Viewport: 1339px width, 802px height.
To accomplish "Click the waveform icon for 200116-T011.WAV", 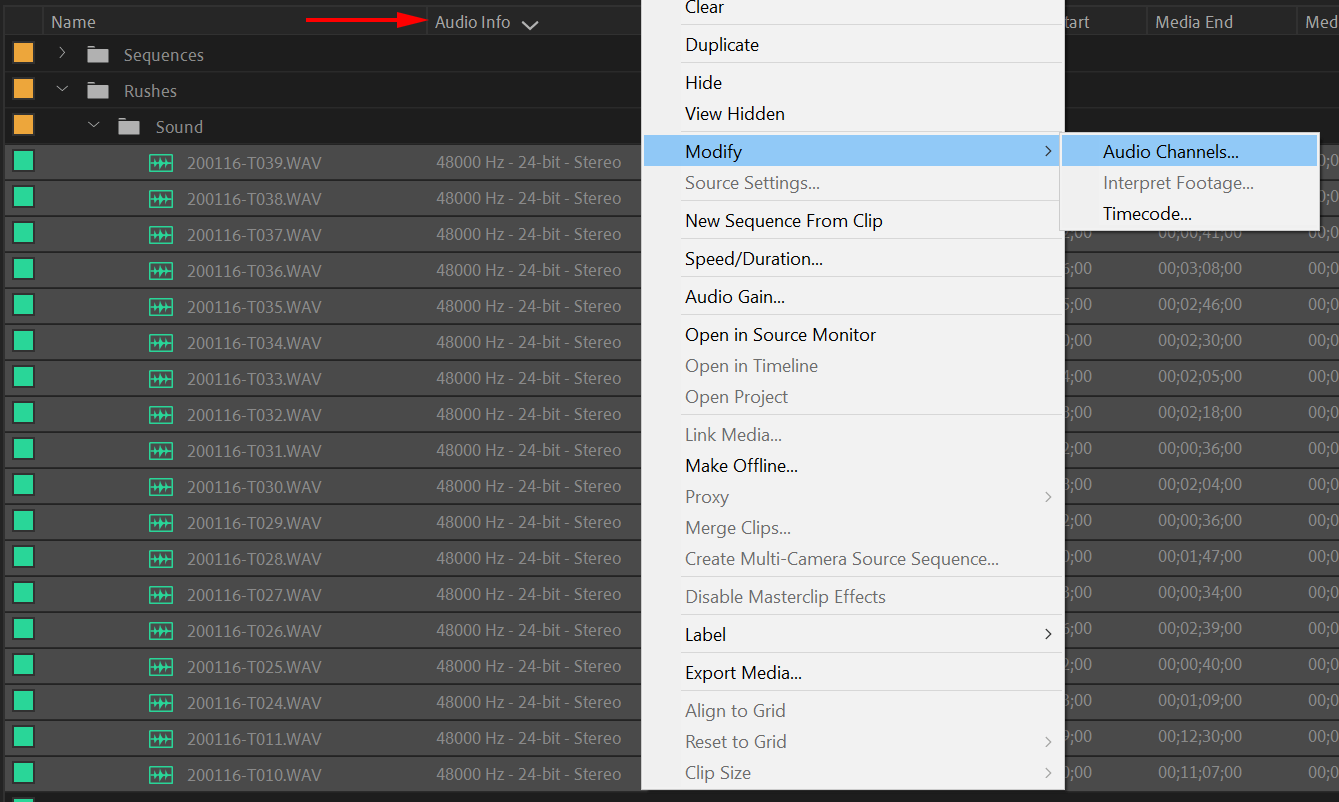I will [x=160, y=738].
